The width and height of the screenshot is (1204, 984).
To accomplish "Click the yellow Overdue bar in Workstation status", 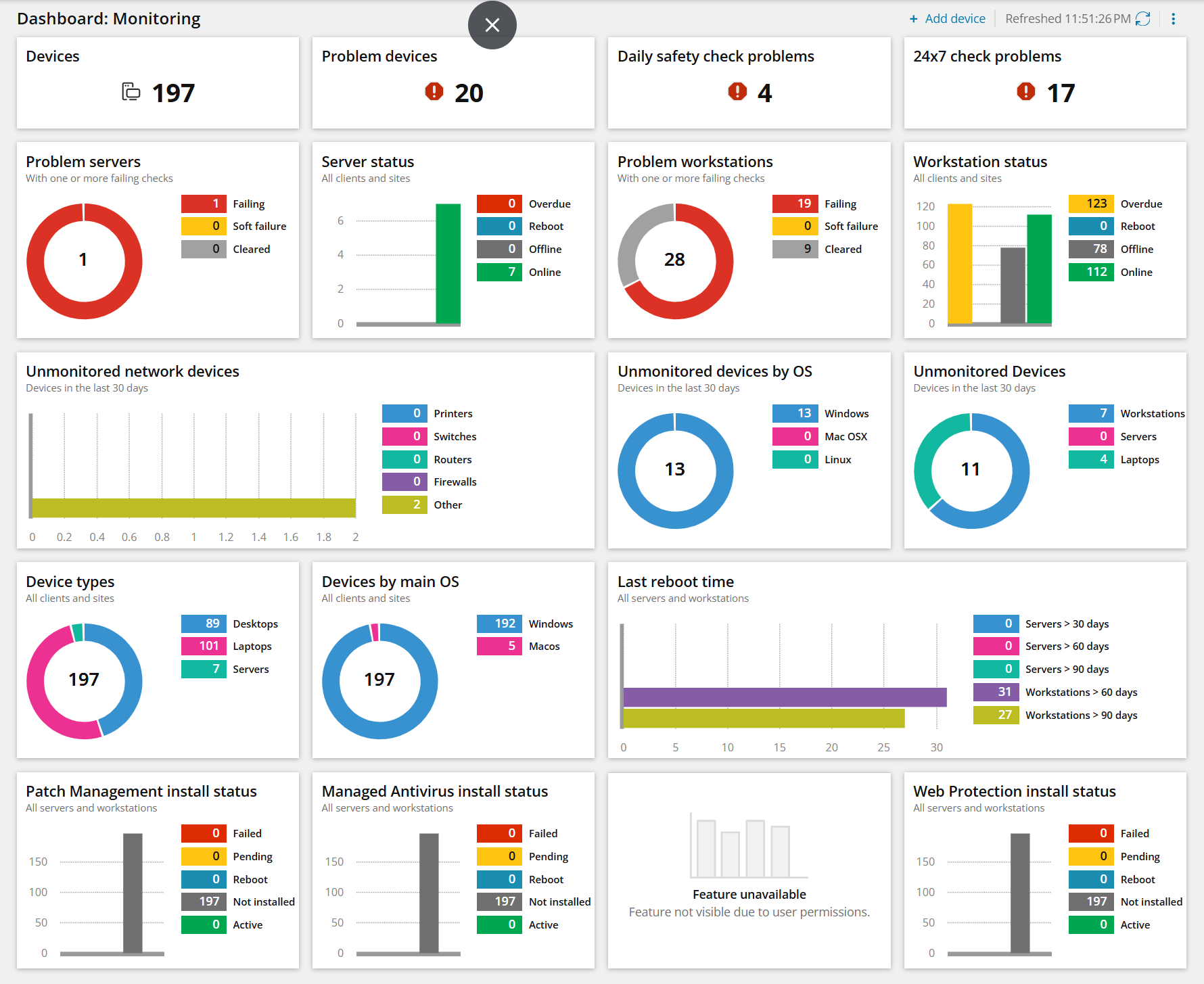I will 959,264.
